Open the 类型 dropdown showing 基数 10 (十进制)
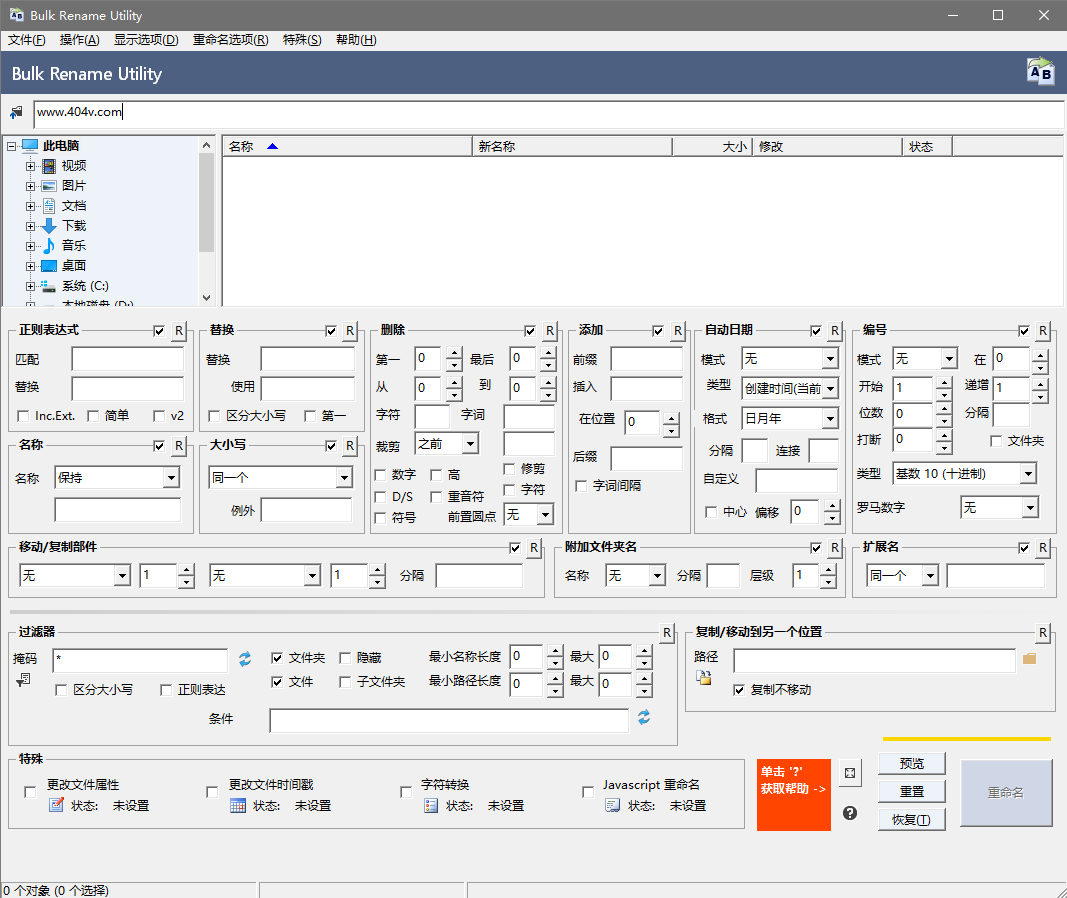Viewport: 1067px width, 898px height. 1027,474
